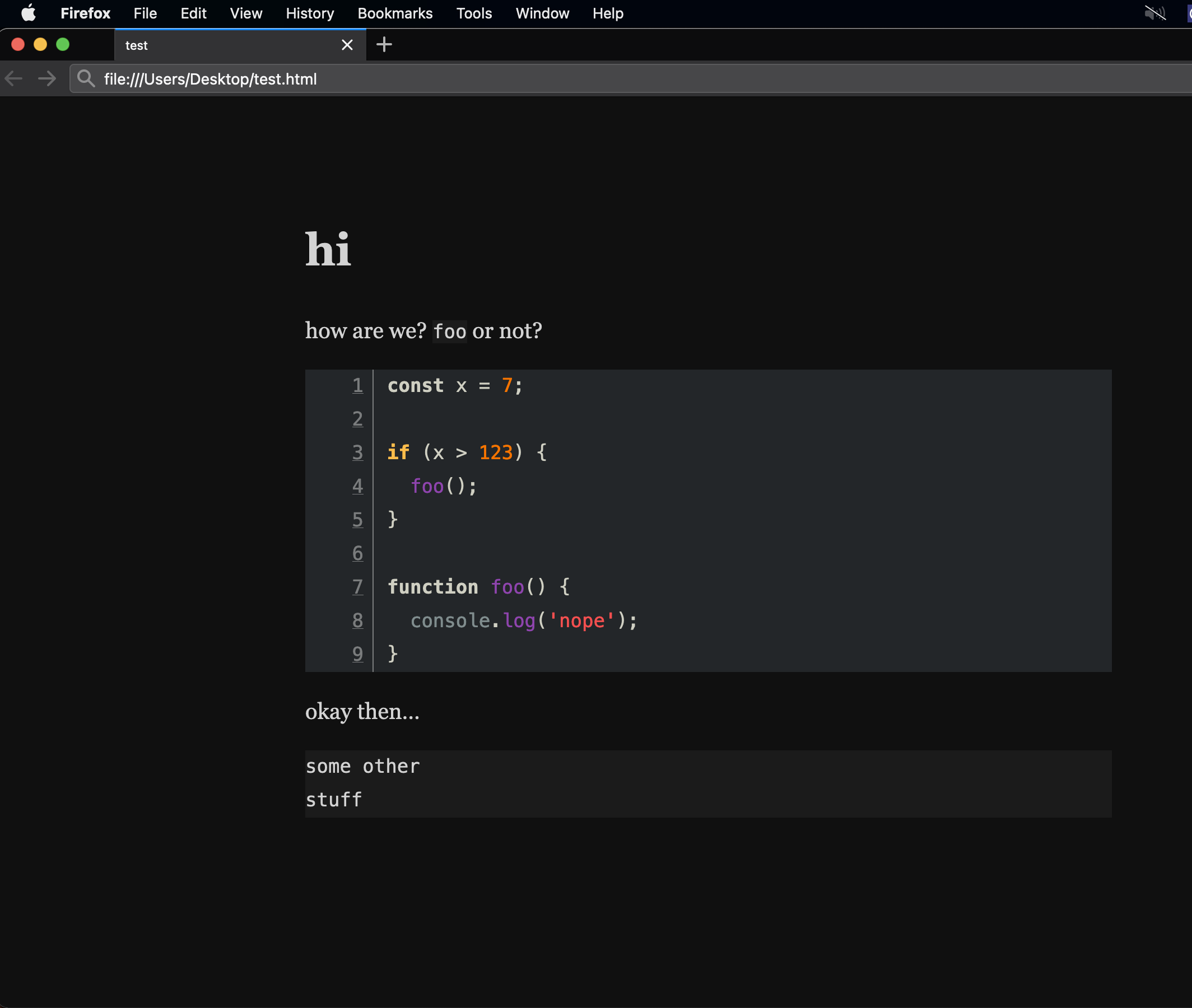Click the 'stuff' preformatted text line

334,800
